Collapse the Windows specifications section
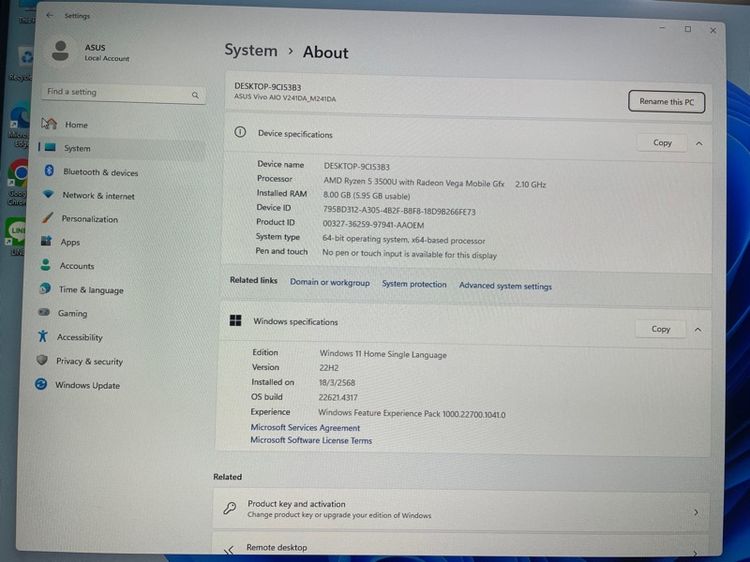The width and height of the screenshot is (750, 562). pos(698,330)
